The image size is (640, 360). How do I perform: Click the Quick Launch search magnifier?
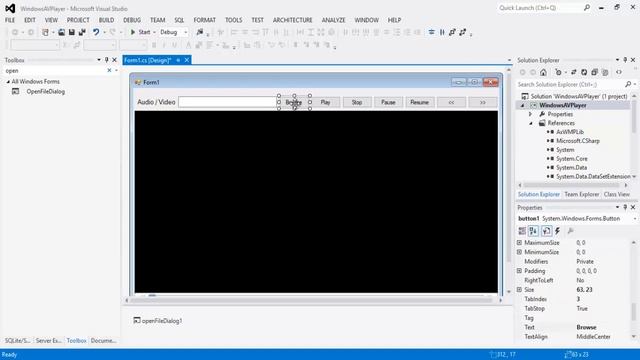(x=587, y=8)
